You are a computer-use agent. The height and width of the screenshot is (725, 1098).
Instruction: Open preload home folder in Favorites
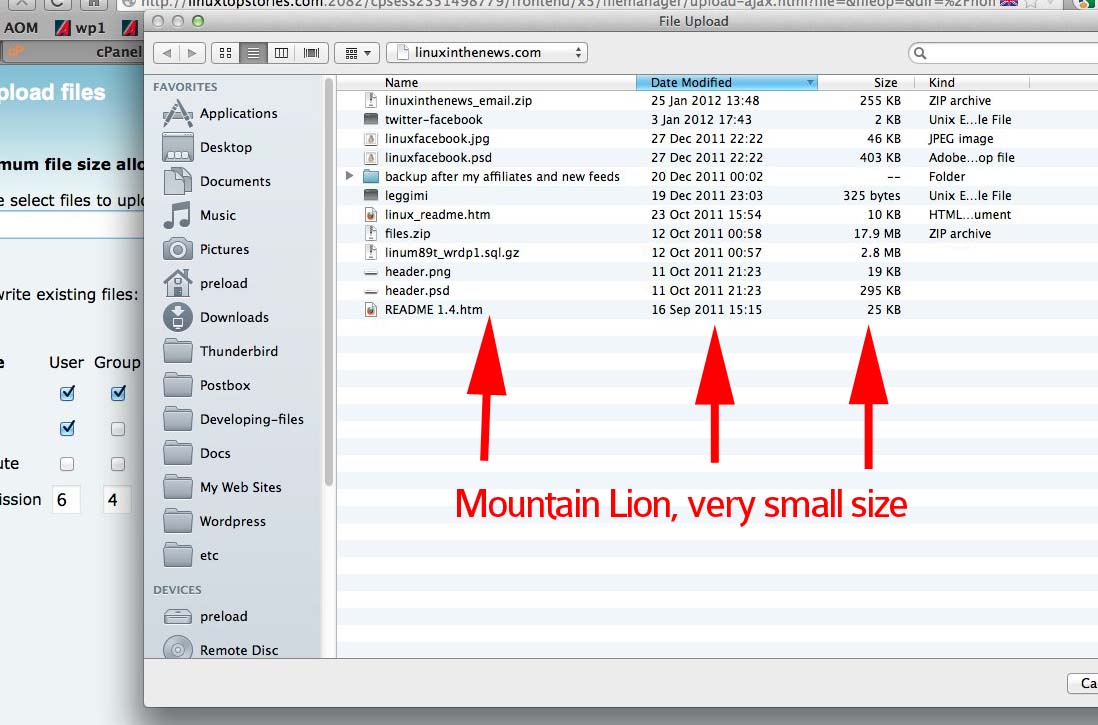coord(205,283)
